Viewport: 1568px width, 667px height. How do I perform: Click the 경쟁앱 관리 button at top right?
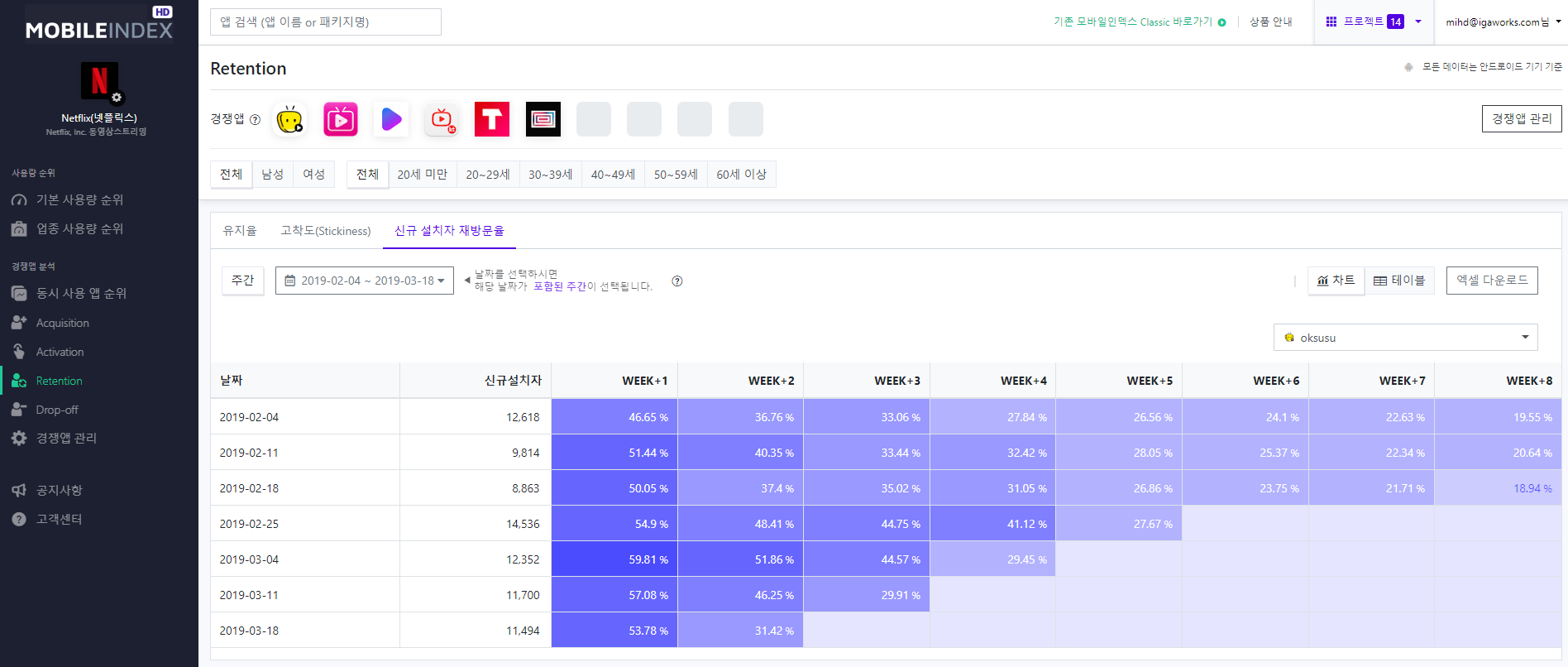(1522, 119)
